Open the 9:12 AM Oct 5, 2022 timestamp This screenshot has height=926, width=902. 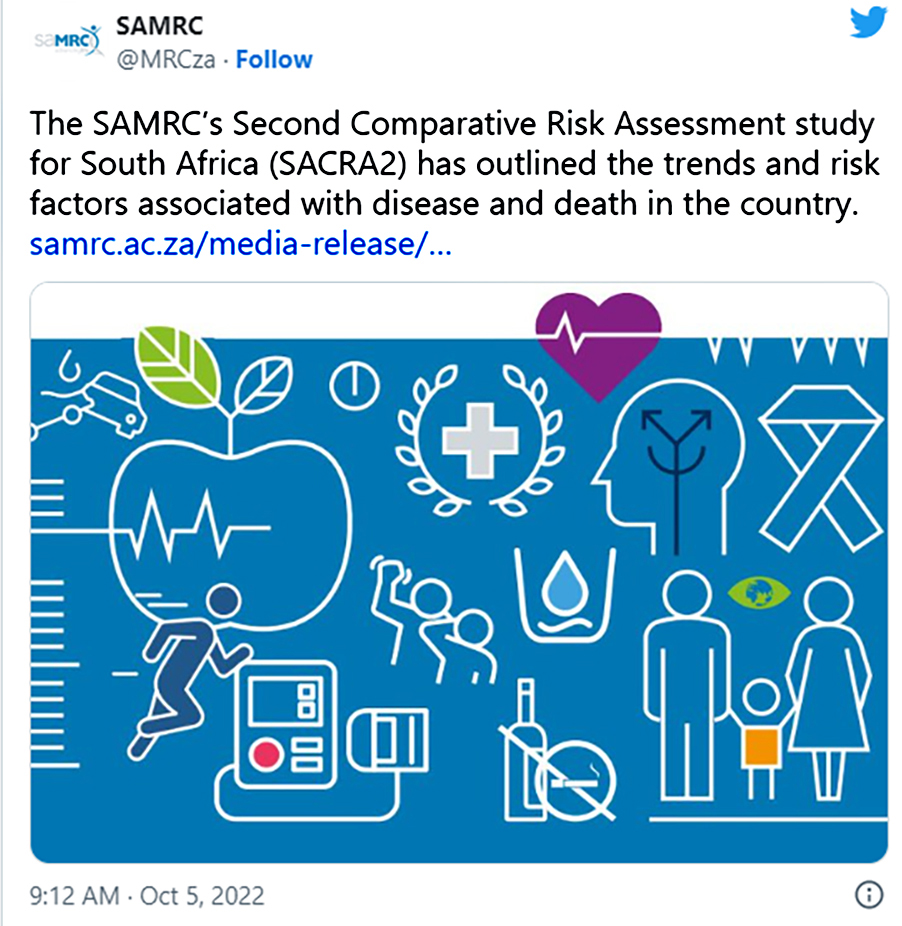(x=146, y=895)
